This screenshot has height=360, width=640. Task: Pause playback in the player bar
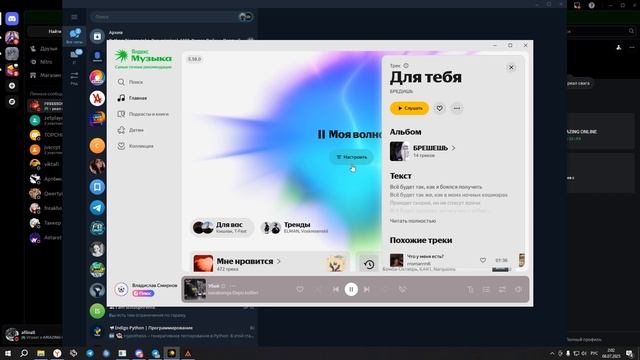tap(351, 289)
